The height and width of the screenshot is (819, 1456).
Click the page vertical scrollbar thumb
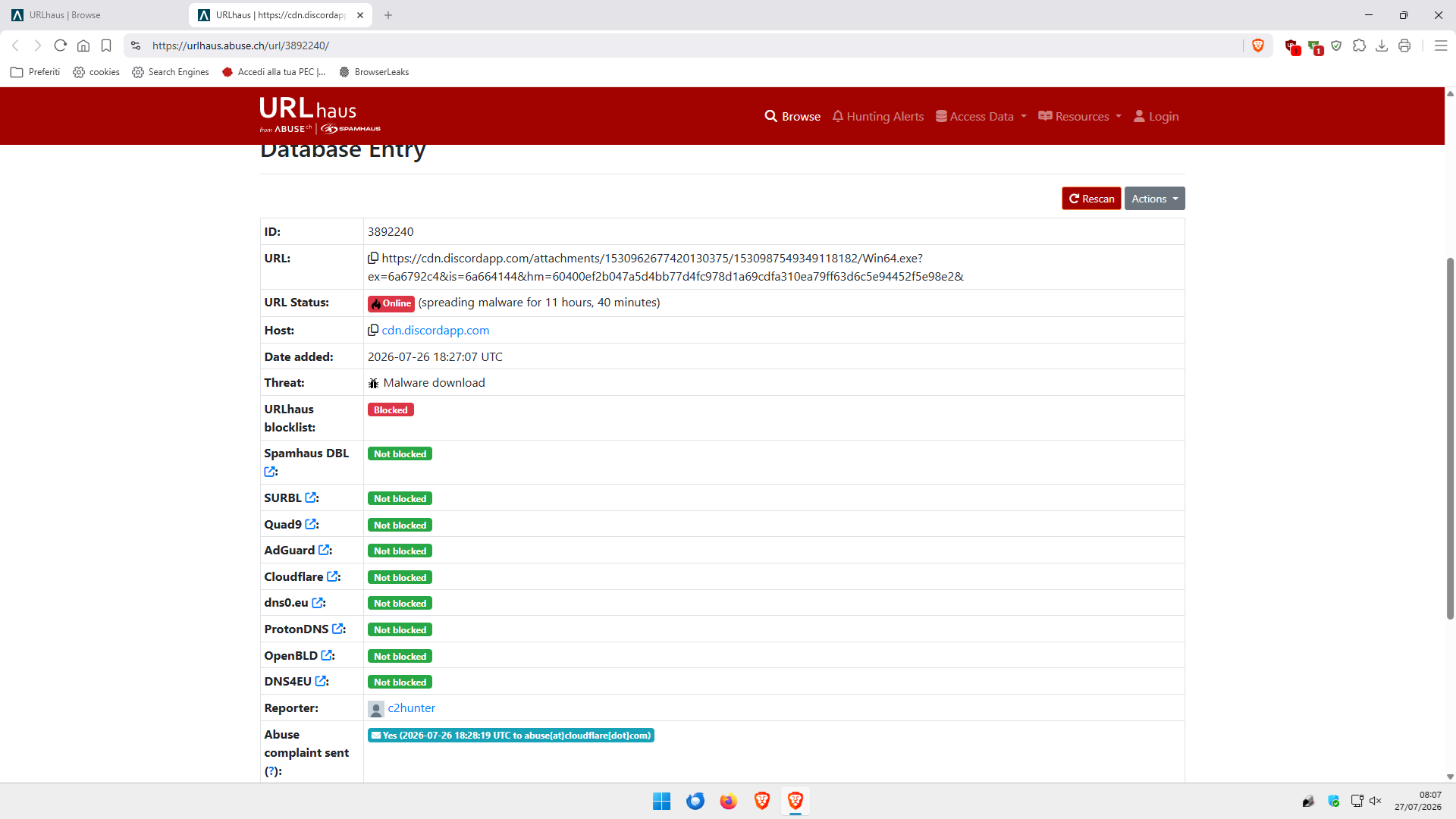[1450, 438]
